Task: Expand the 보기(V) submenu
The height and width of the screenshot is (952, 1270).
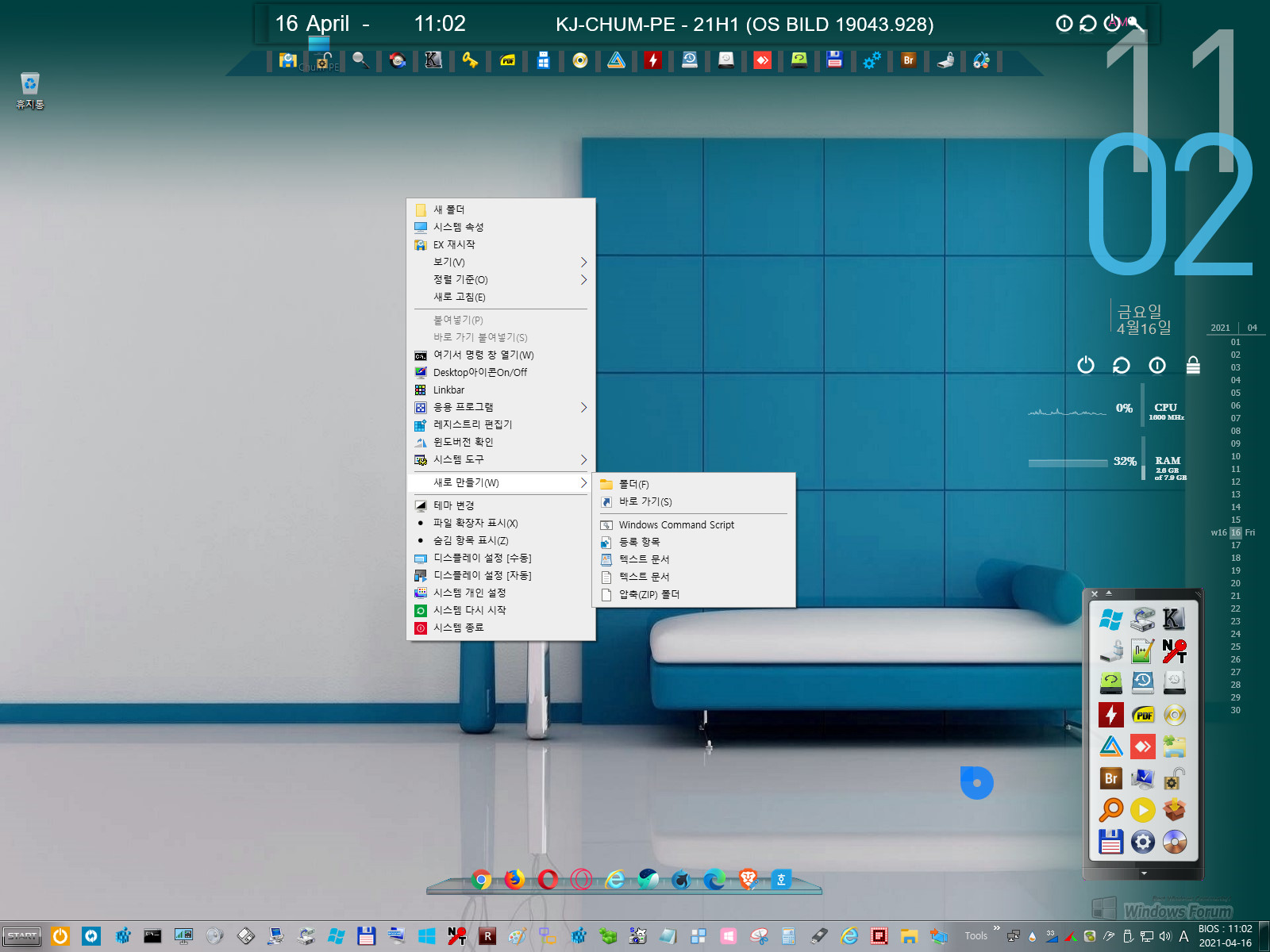Action: click(x=501, y=262)
